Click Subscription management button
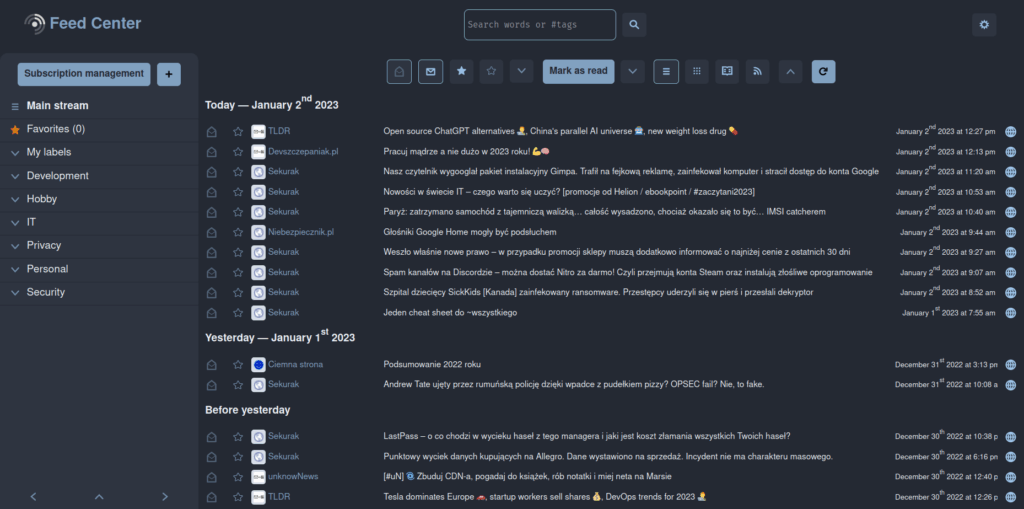Screen dimensions: 1024x509 click(x=84, y=74)
